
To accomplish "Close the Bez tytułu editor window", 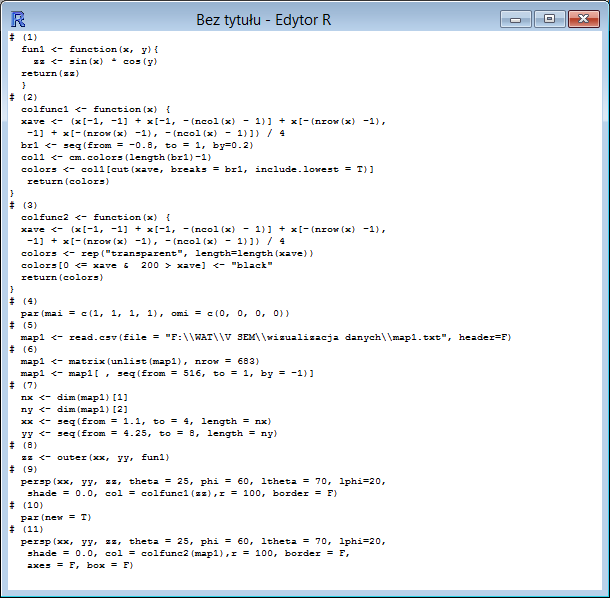I will tap(584, 18).
